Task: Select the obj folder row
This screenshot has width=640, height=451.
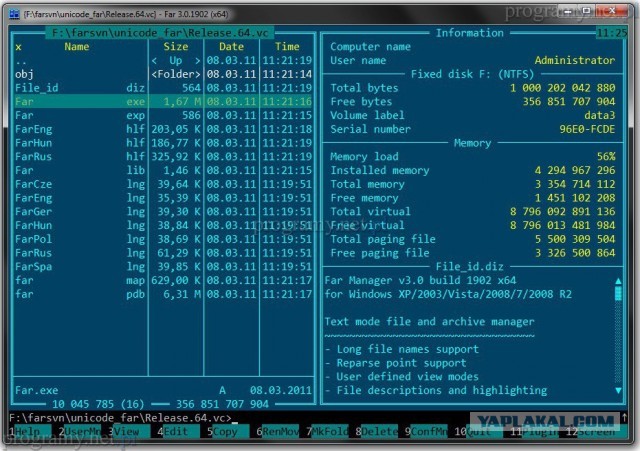Action: pos(163,74)
